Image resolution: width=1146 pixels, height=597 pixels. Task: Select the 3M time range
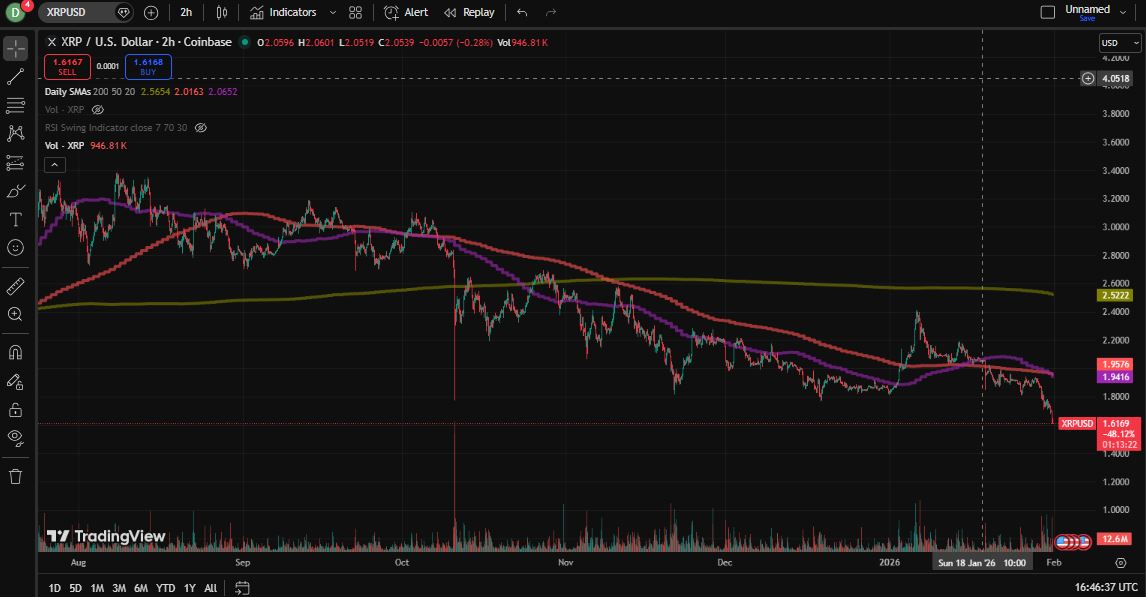119,588
